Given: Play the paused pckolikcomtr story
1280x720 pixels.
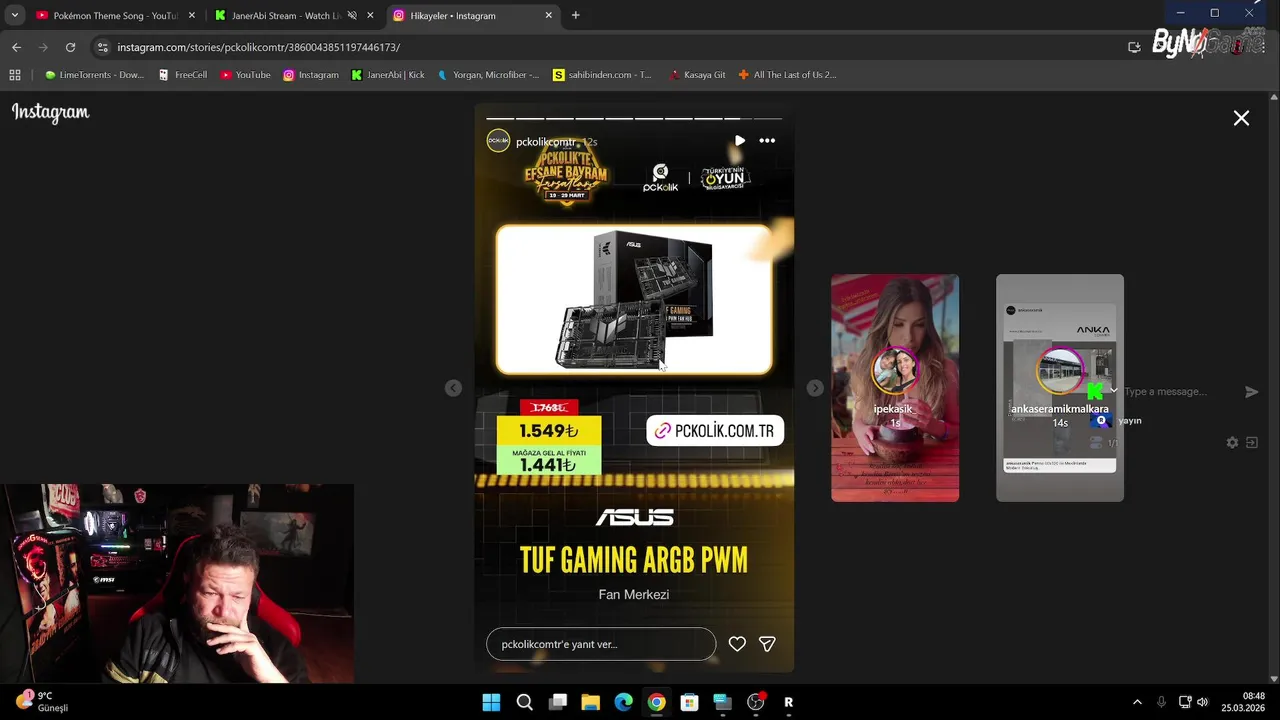Looking at the screenshot, I should click(x=739, y=141).
